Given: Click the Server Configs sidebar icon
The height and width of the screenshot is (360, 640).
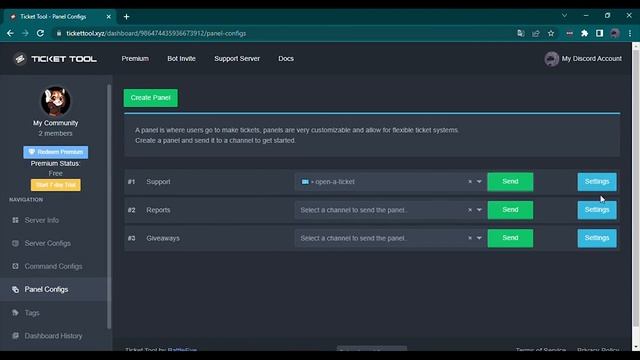Looking at the screenshot, I should (x=16, y=243).
